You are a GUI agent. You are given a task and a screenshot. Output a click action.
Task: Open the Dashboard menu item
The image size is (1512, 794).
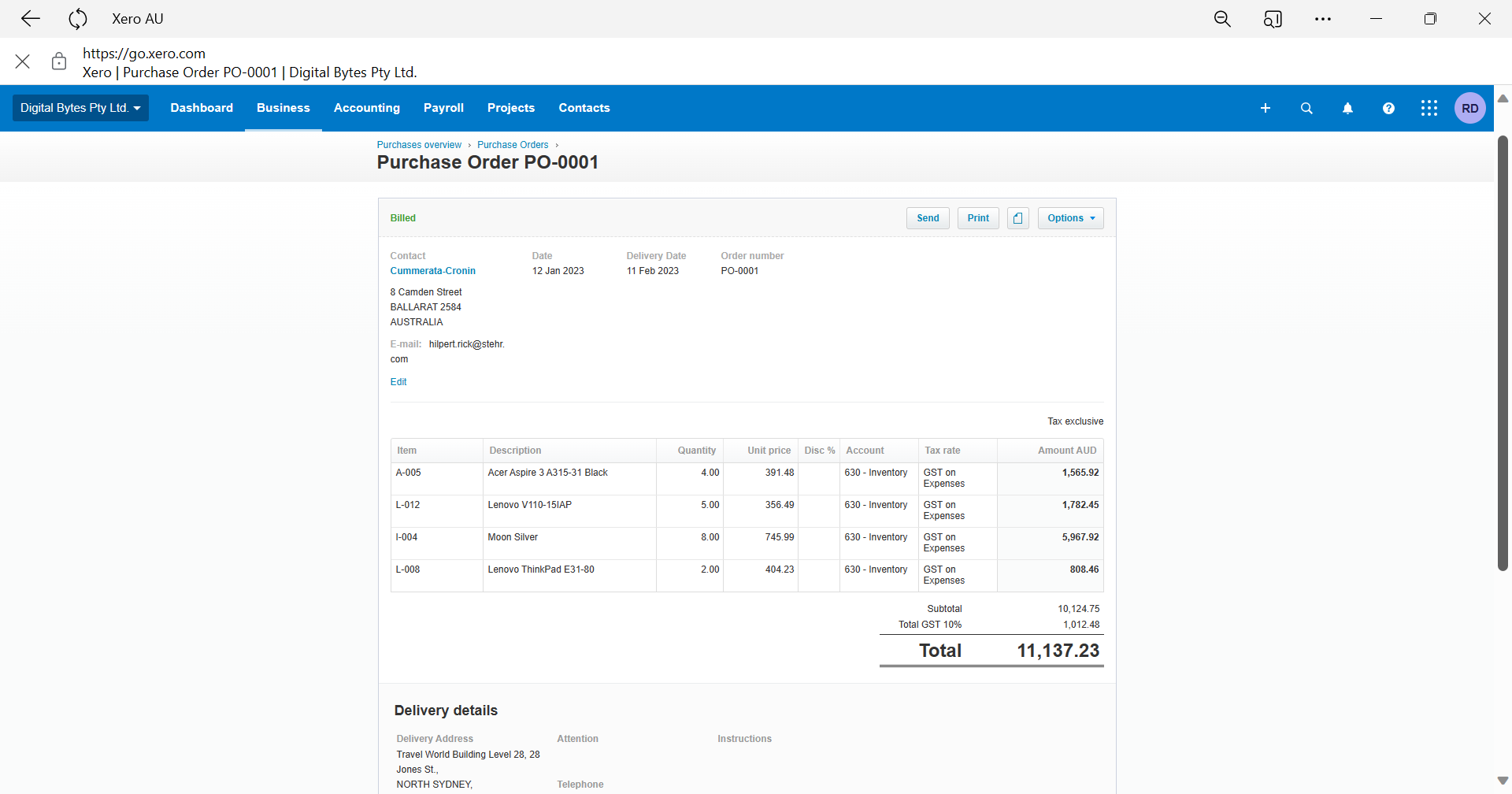pos(202,108)
